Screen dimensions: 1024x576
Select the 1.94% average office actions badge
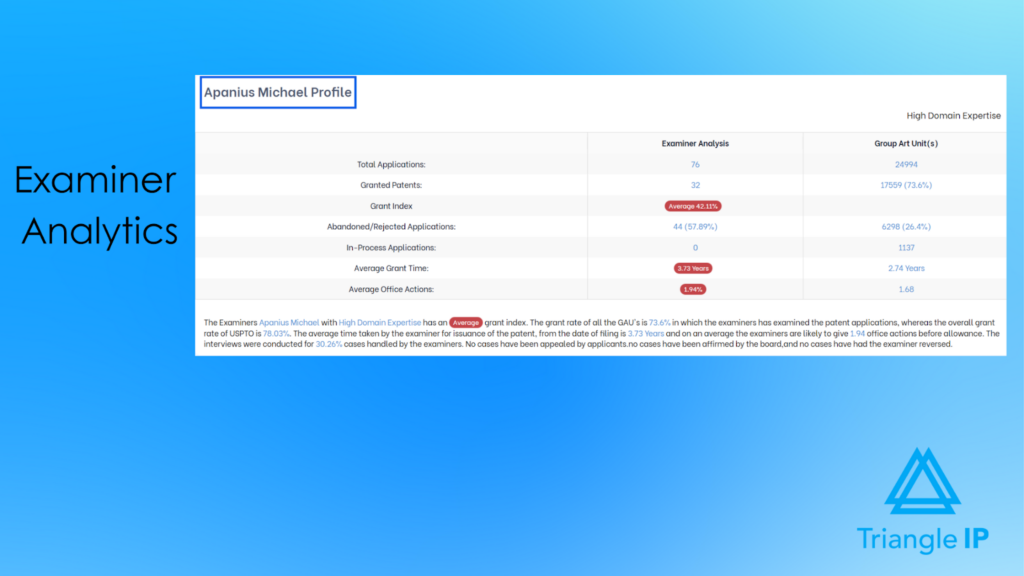tap(695, 289)
